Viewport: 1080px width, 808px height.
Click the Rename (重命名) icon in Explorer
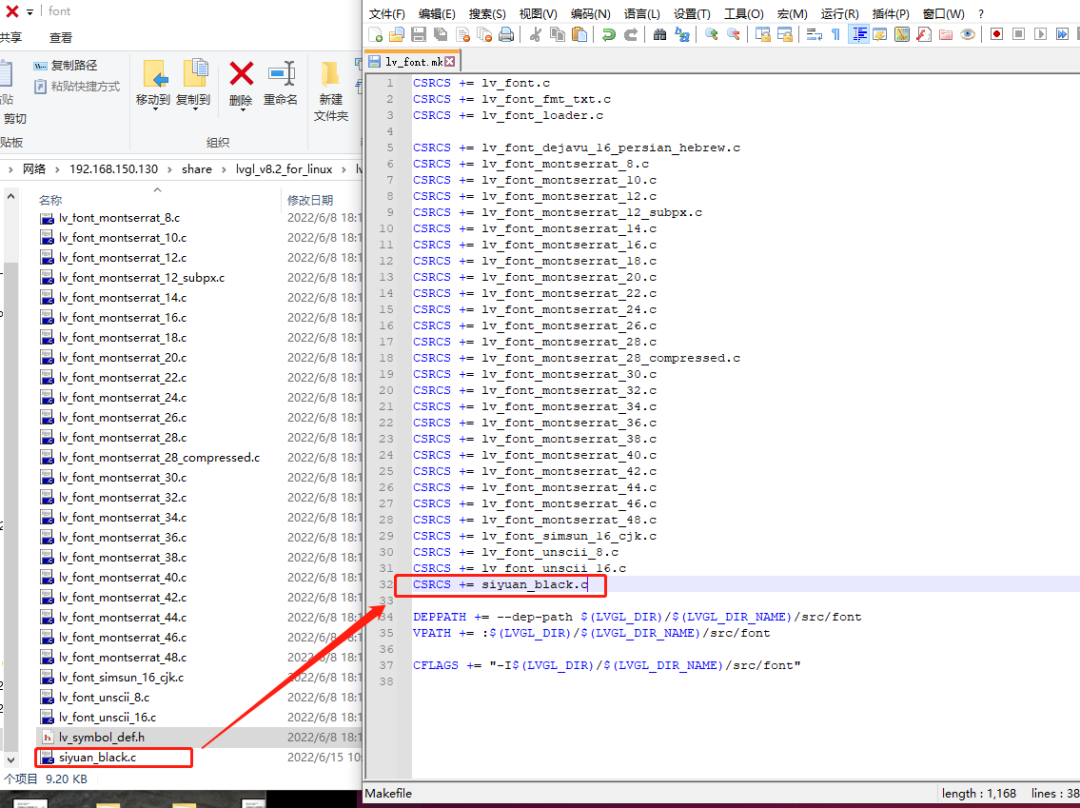(x=281, y=74)
